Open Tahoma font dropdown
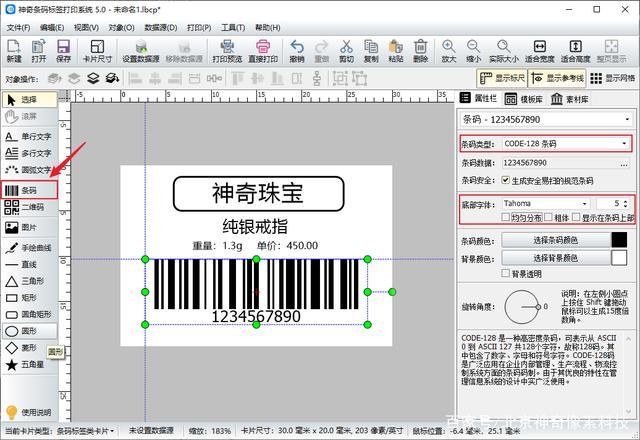The width and height of the screenshot is (640, 440). (x=546, y=203)
